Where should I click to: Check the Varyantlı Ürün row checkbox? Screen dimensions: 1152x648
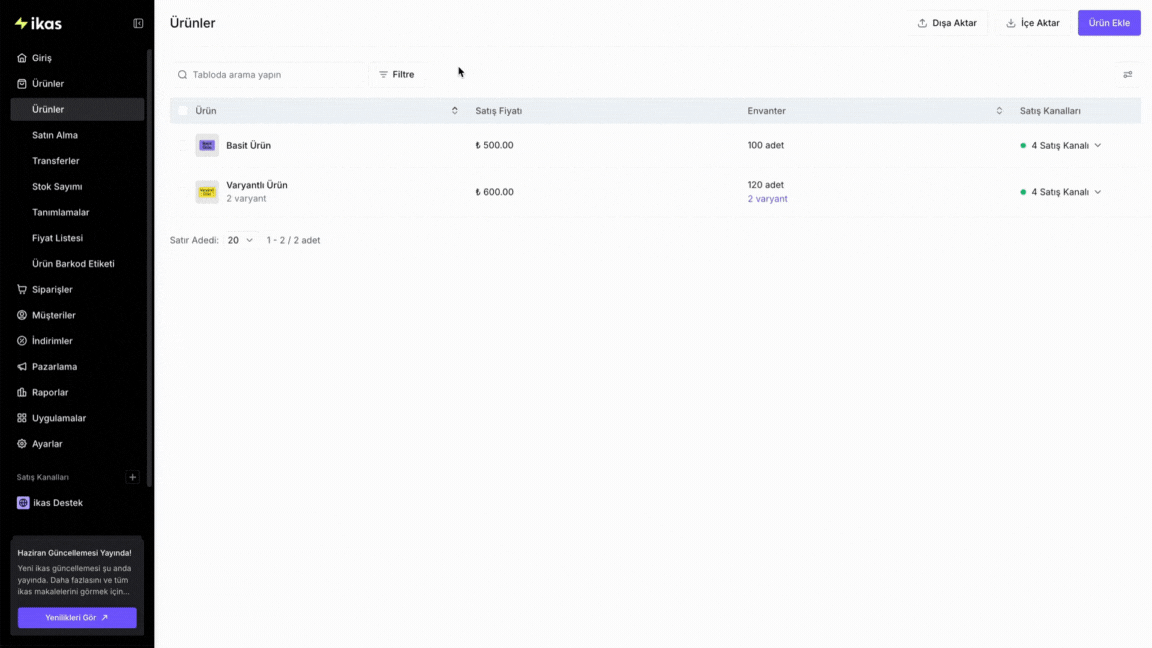tap(183, 192)
